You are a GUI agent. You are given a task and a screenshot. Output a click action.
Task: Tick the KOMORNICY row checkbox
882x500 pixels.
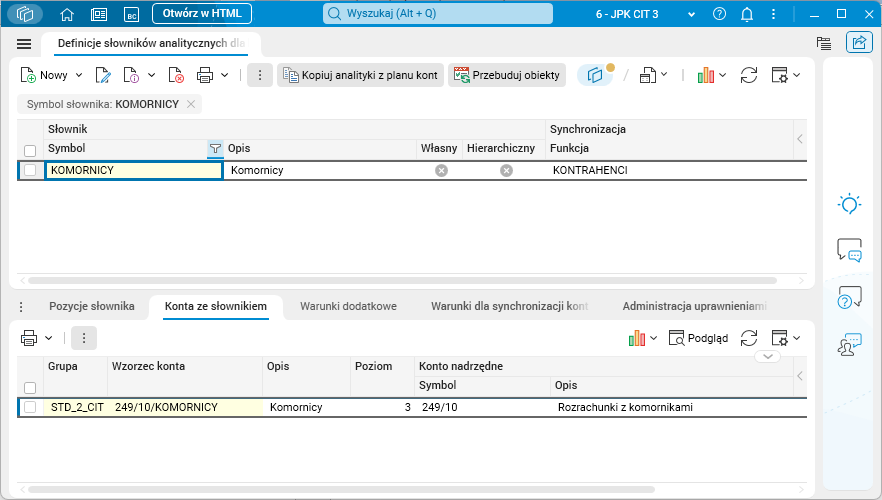coord(30,170)
